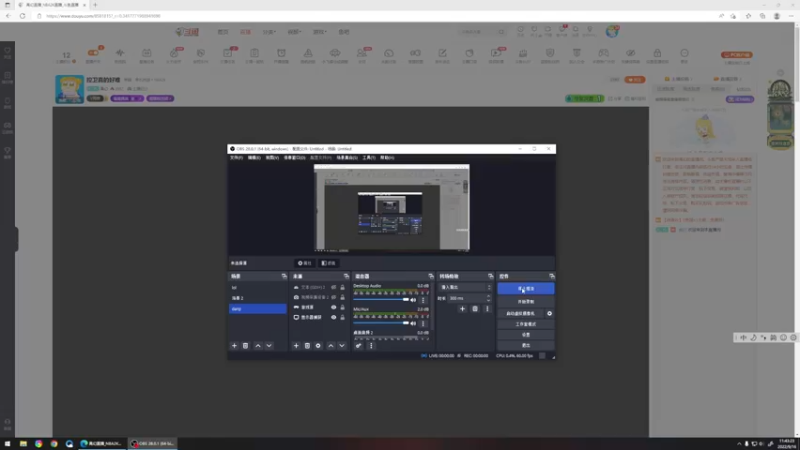Adjust the Desktop Audio volume slider
The height and width of the screenshot is (450, 800).
pyautogui.click(x=382, y=300)
